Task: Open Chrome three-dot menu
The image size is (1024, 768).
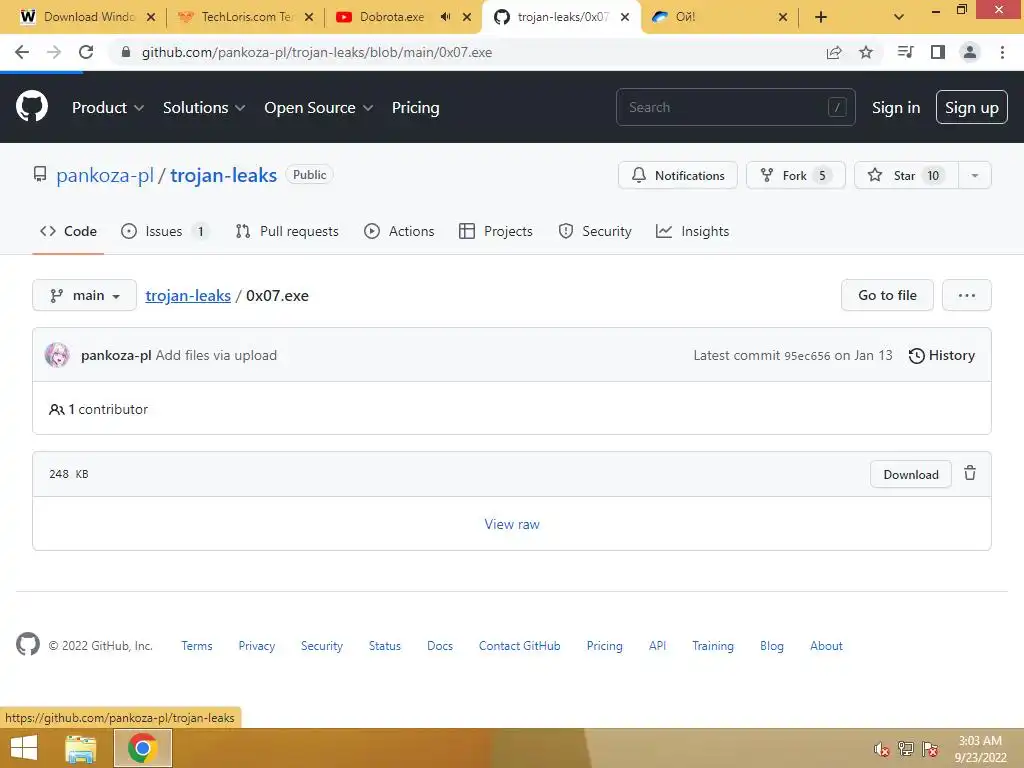Action: coord(1002,52)
